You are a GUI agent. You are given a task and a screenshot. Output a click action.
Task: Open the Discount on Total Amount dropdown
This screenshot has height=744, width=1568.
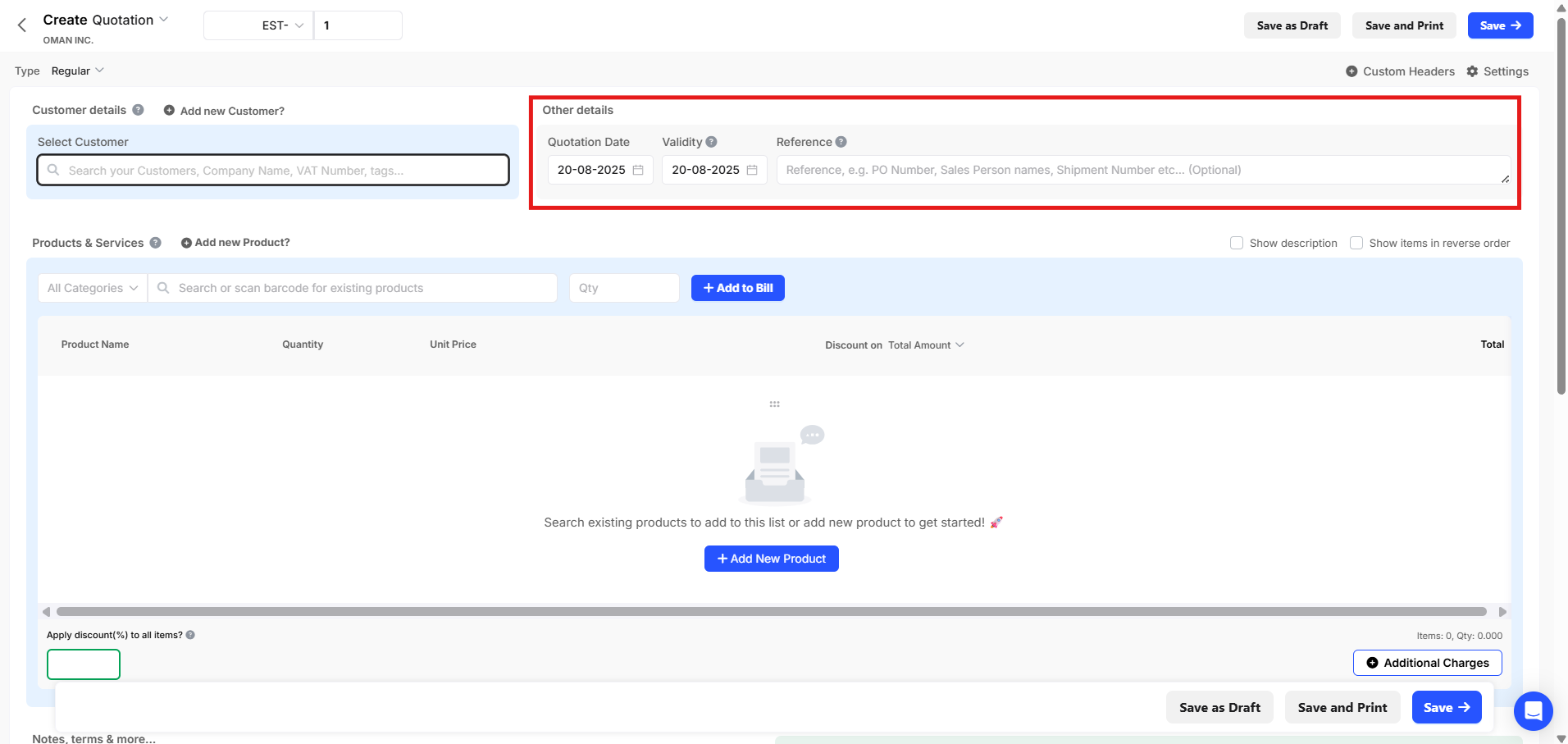click(926, 345)
